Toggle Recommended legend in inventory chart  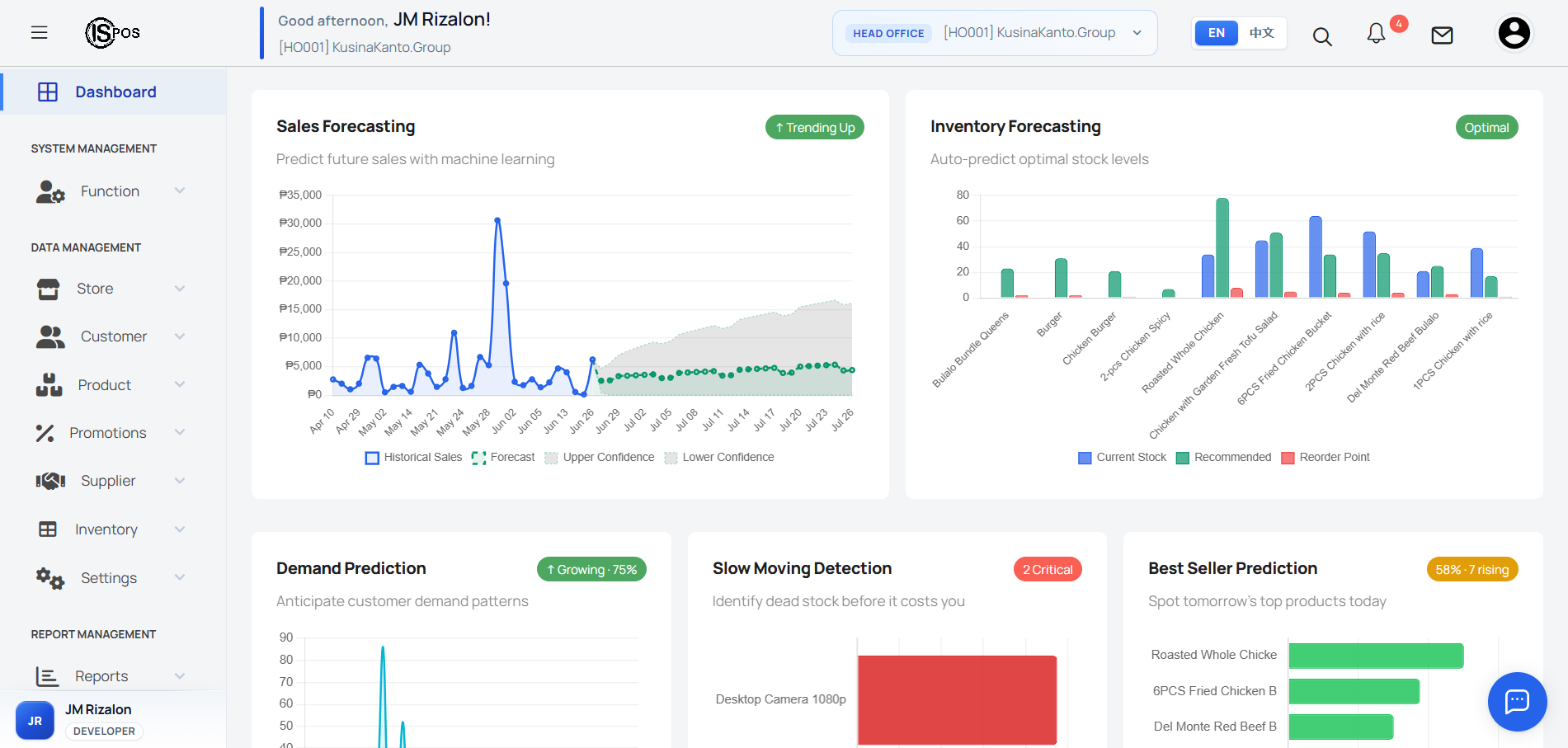click(1223, 458)
